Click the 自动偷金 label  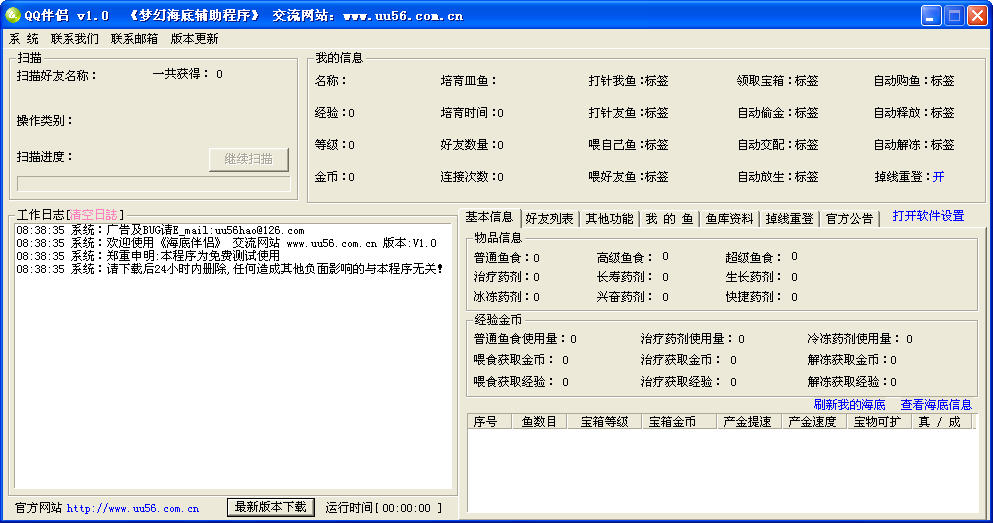point(778,113)
